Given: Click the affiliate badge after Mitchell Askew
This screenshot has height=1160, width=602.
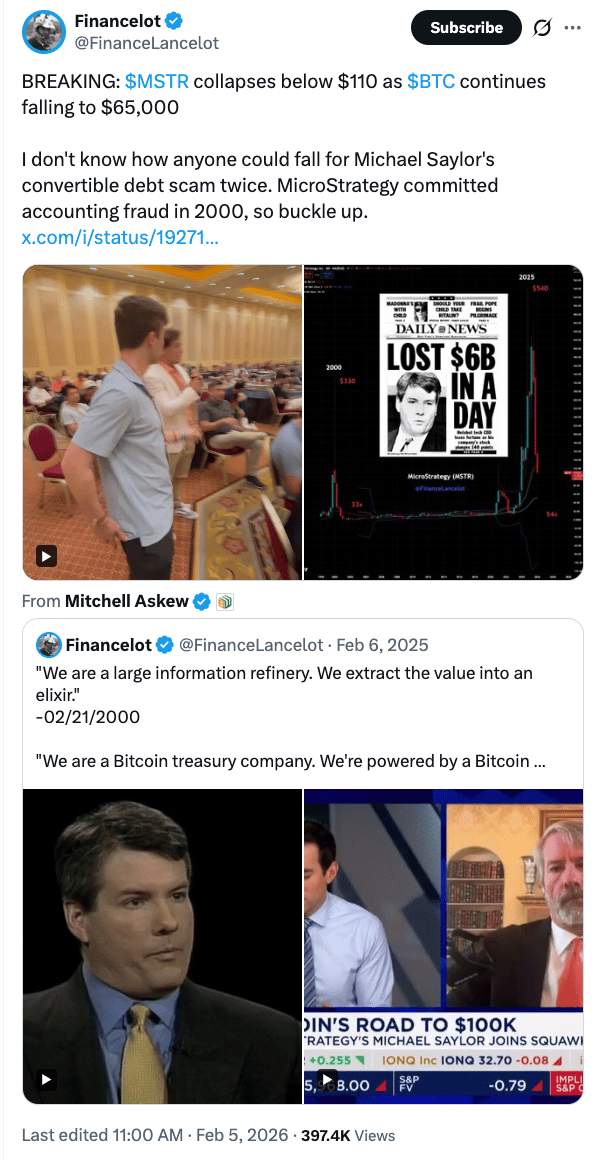Looking at the screenshot, I should (x=225, y=602).
